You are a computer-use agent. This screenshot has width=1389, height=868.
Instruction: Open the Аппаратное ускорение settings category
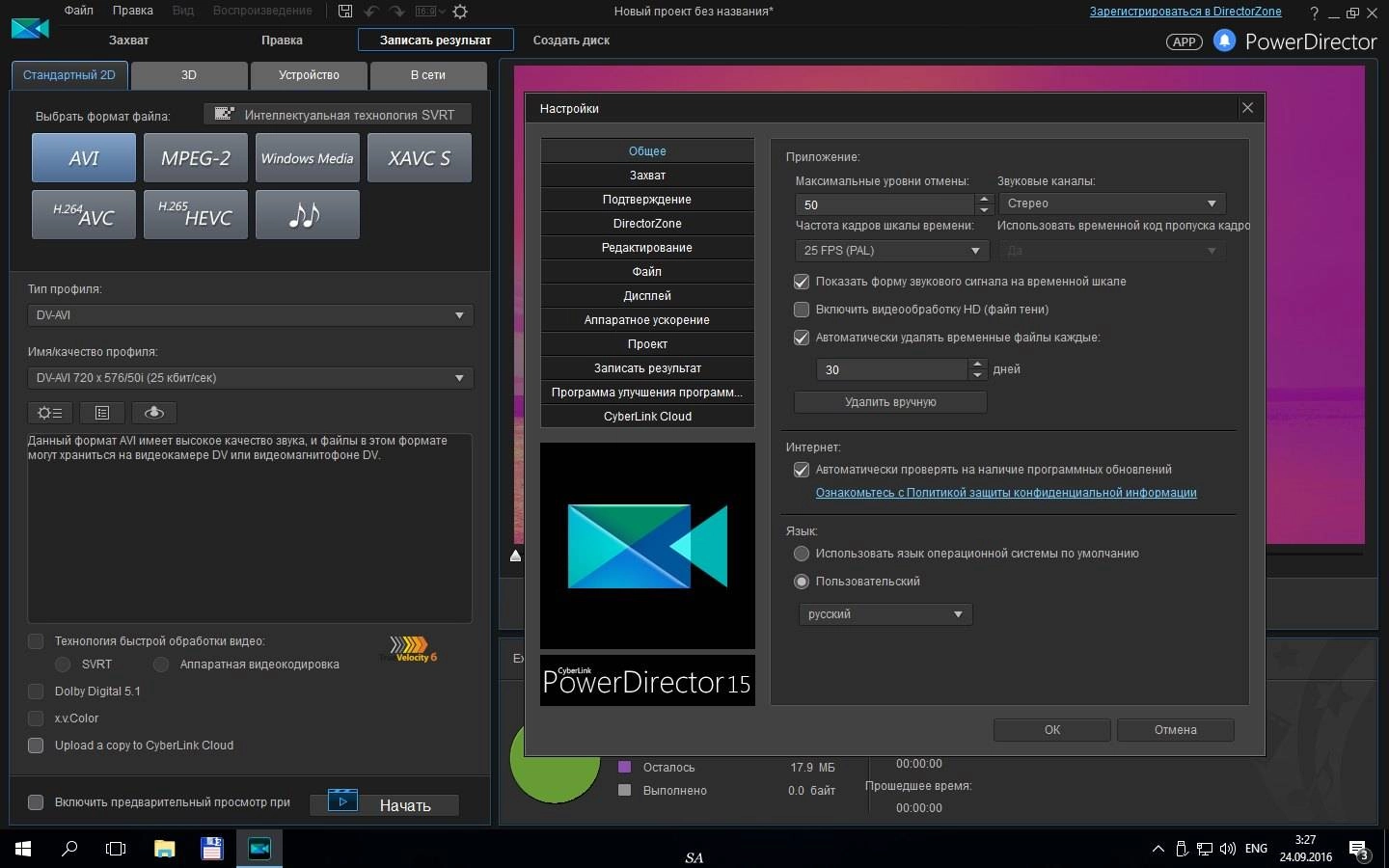647,320
